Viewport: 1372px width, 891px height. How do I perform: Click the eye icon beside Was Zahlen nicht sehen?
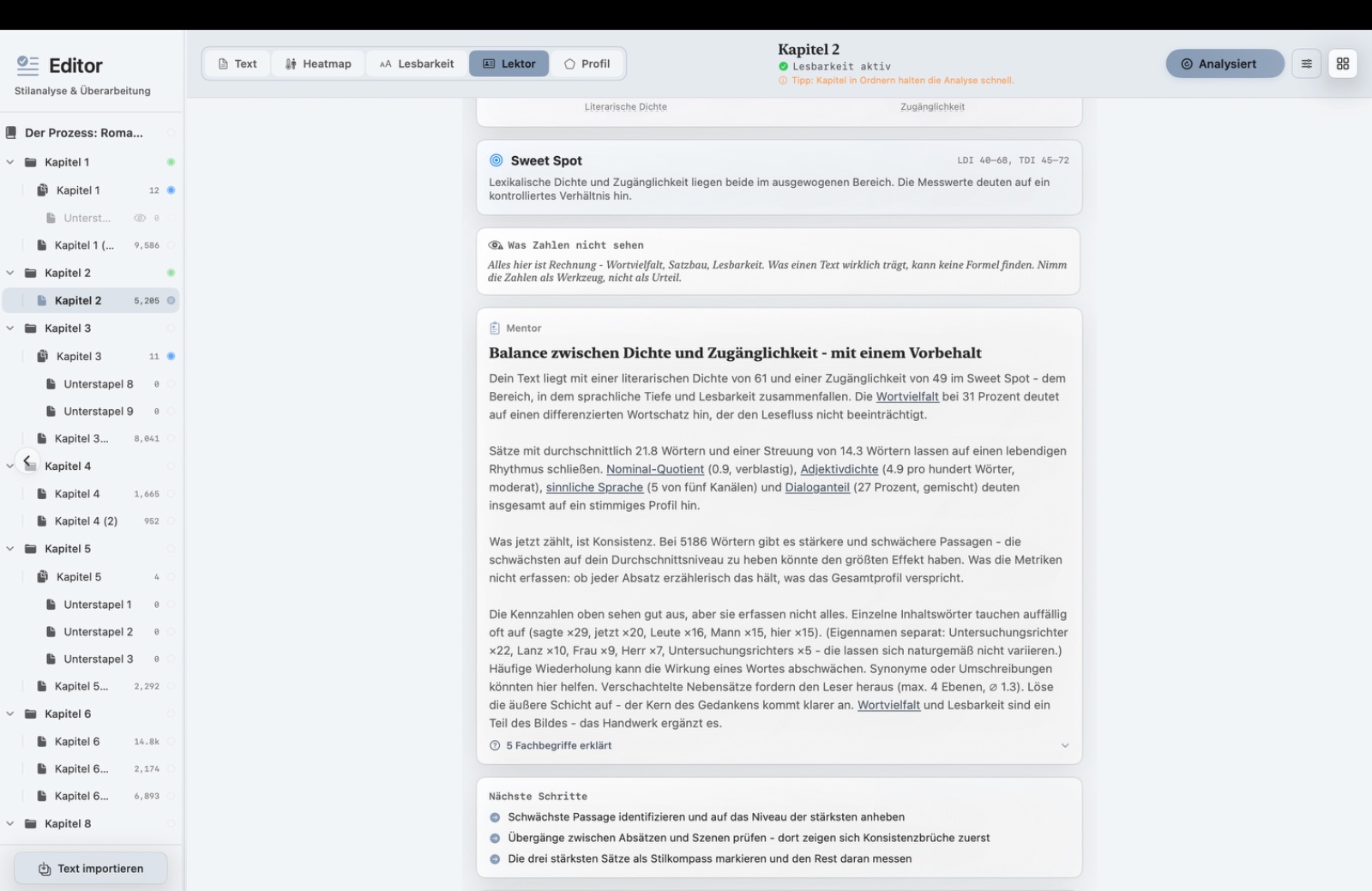click(x=495, y=245)
